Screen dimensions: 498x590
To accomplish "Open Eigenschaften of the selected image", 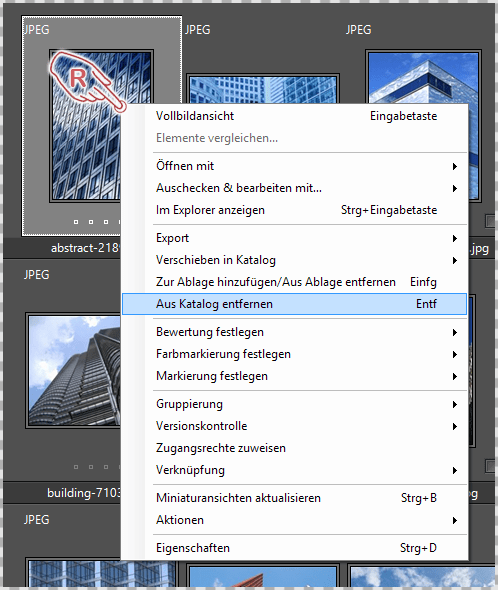I will (294, 548).
